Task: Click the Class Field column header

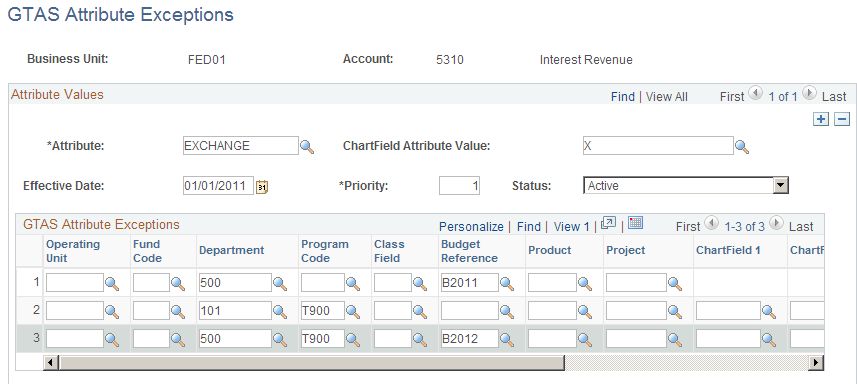Action: pyautogui.click(x=389, y=251)
